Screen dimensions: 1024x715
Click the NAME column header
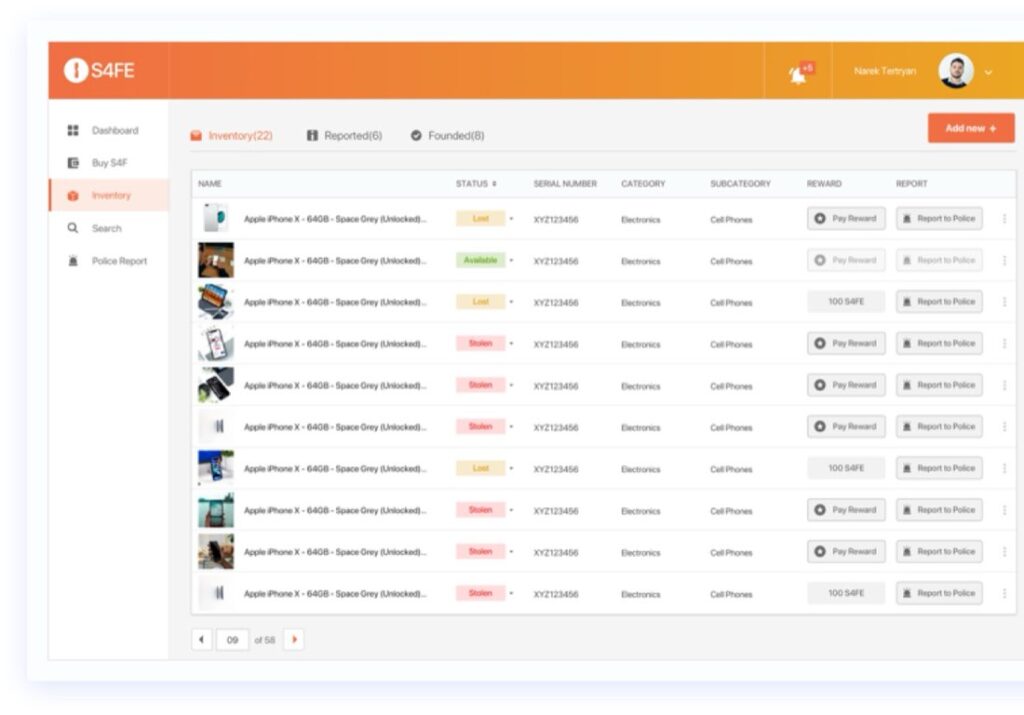210,183
